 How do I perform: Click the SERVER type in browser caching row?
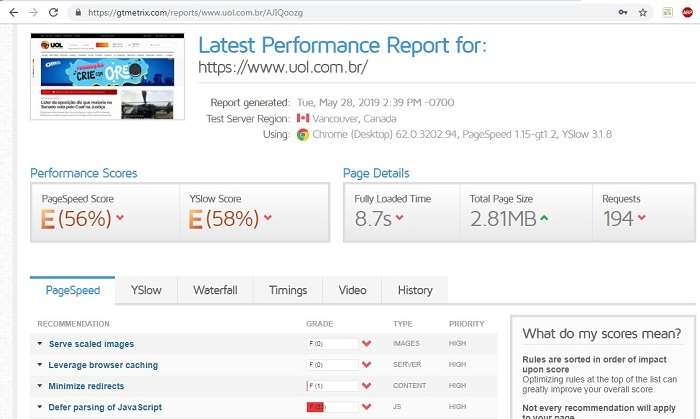point(407,365)
